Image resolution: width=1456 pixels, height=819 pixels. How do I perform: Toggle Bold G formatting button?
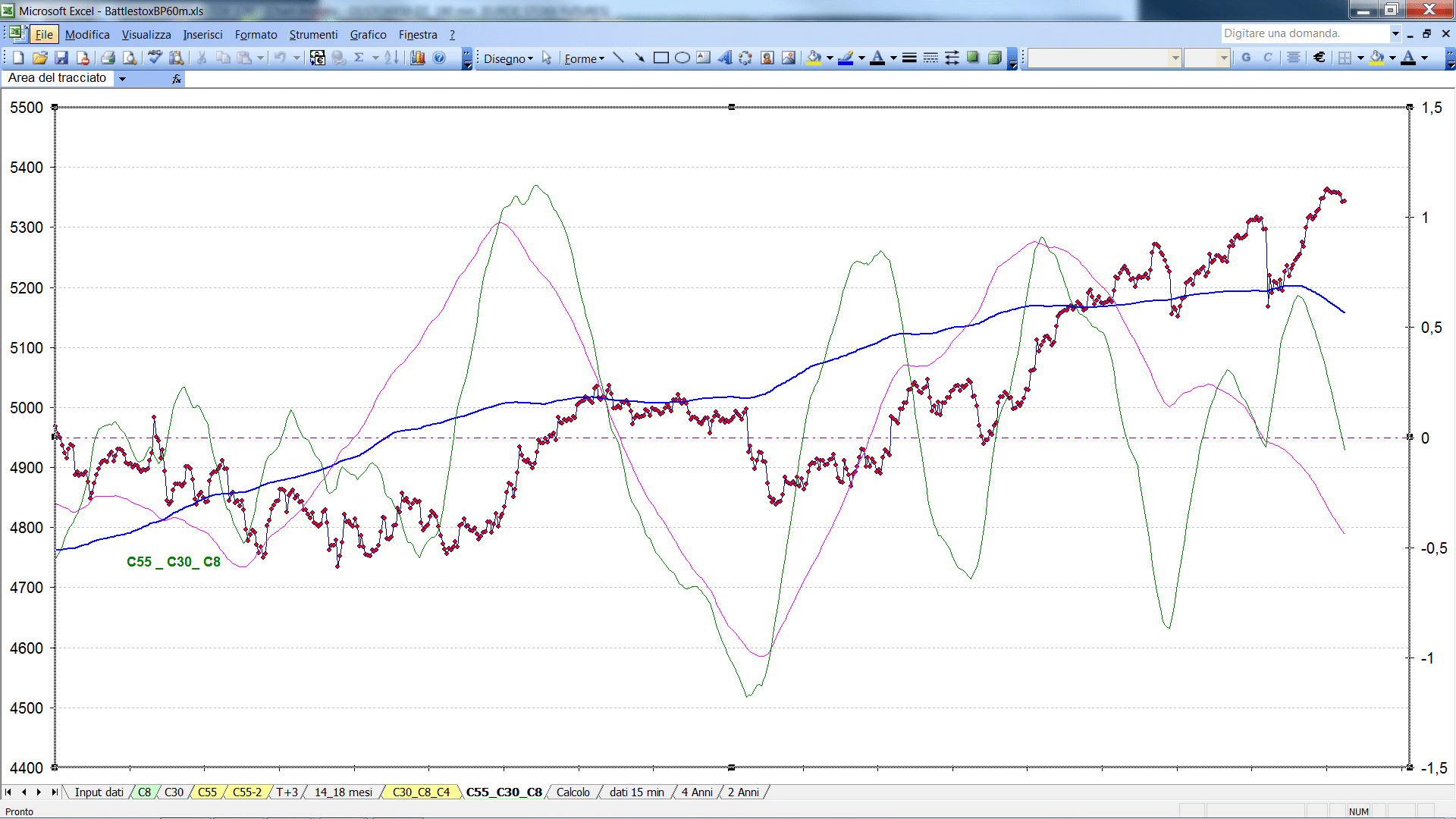click(1246, 58)
